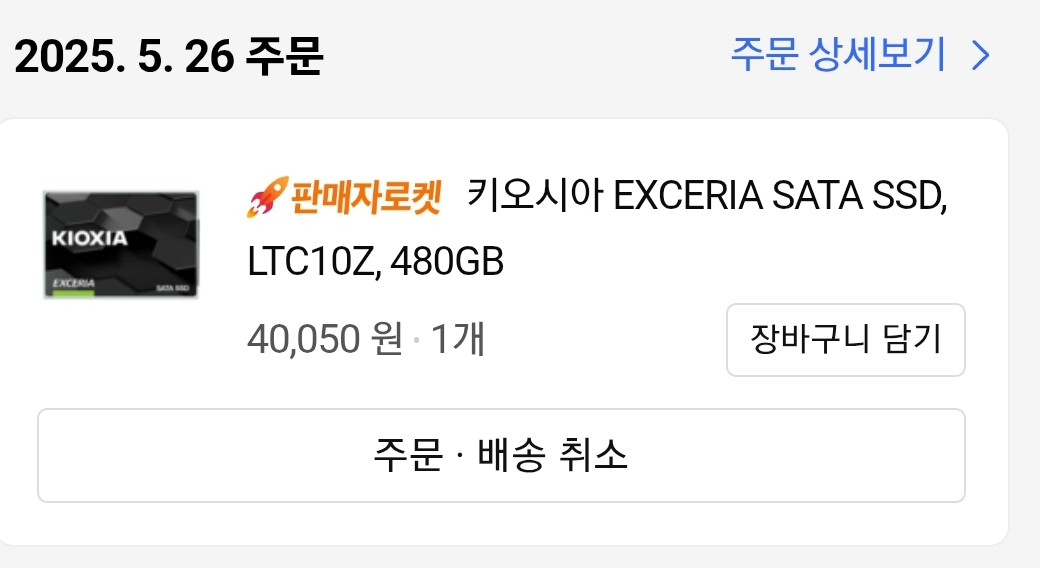1040x568 pixels.
Task: Click the green stripe on product thumbnail
Action: coord(74,293)
